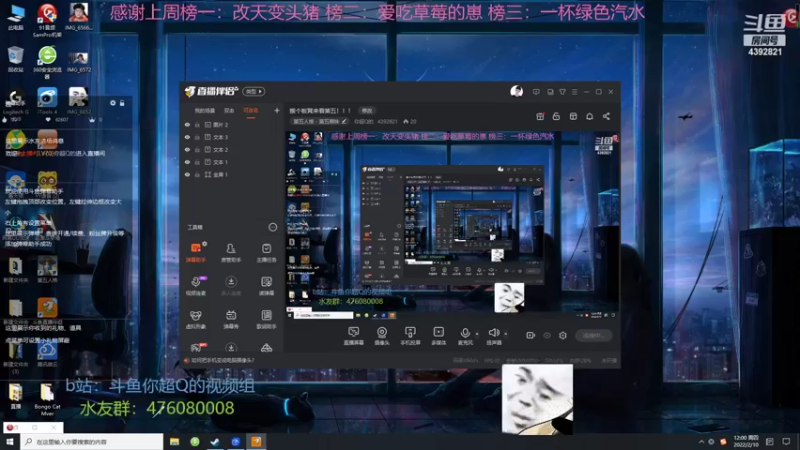Show hidden icons in system tray

click(x=701, y=442)
